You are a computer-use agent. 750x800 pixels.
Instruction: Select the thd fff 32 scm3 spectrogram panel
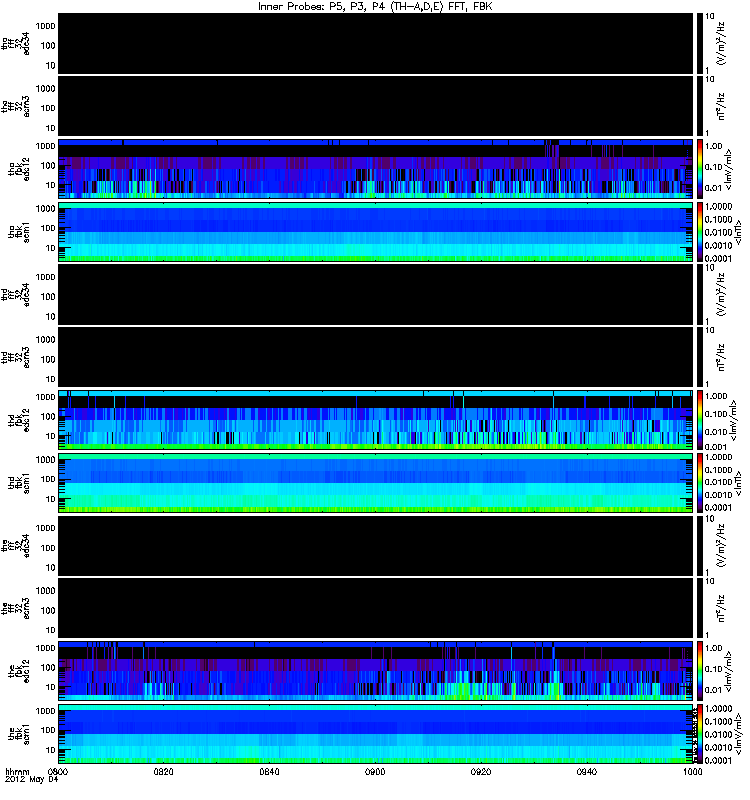376,357
